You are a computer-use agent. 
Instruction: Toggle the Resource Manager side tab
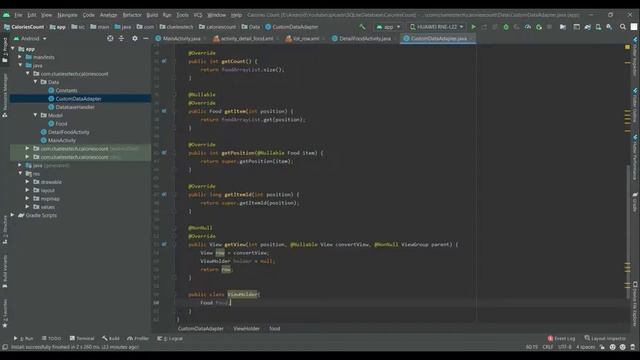pyautogui.click(x=5, y=96)
